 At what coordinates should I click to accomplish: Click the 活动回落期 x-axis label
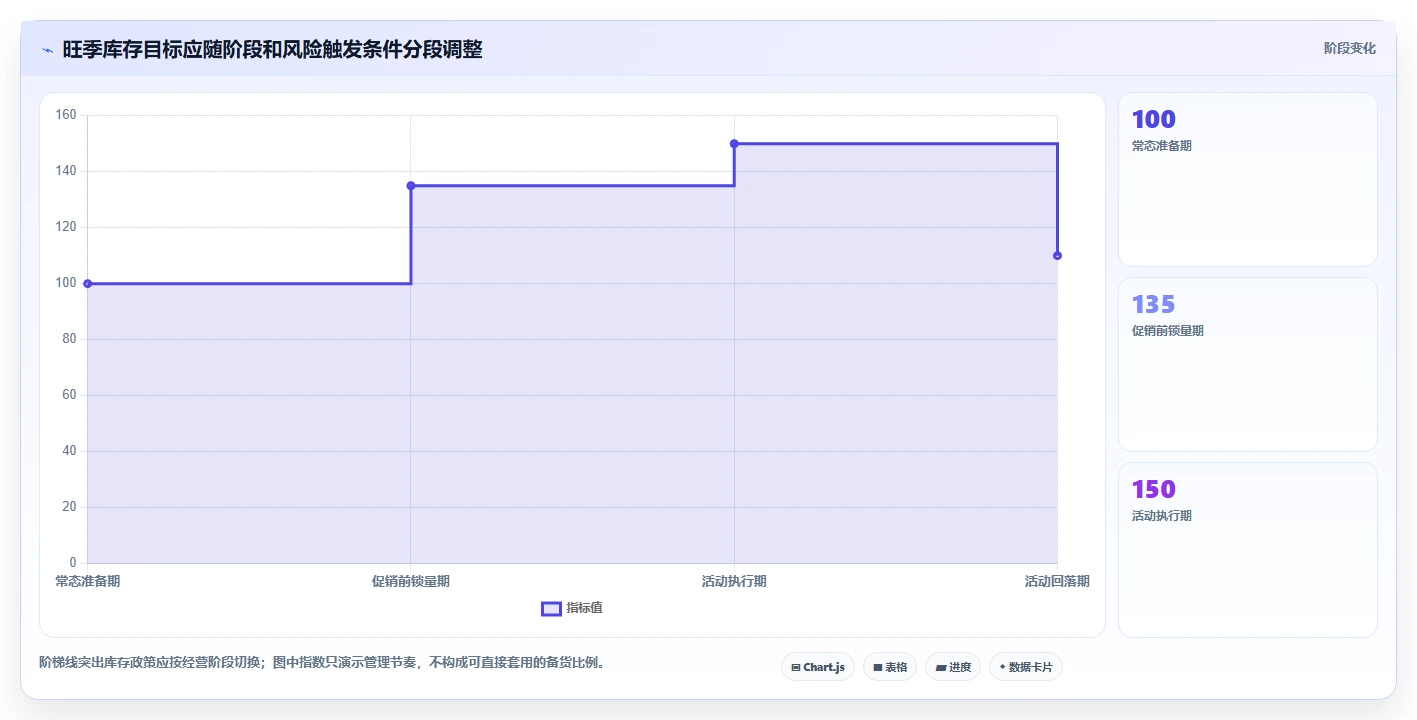point(1057,582)
